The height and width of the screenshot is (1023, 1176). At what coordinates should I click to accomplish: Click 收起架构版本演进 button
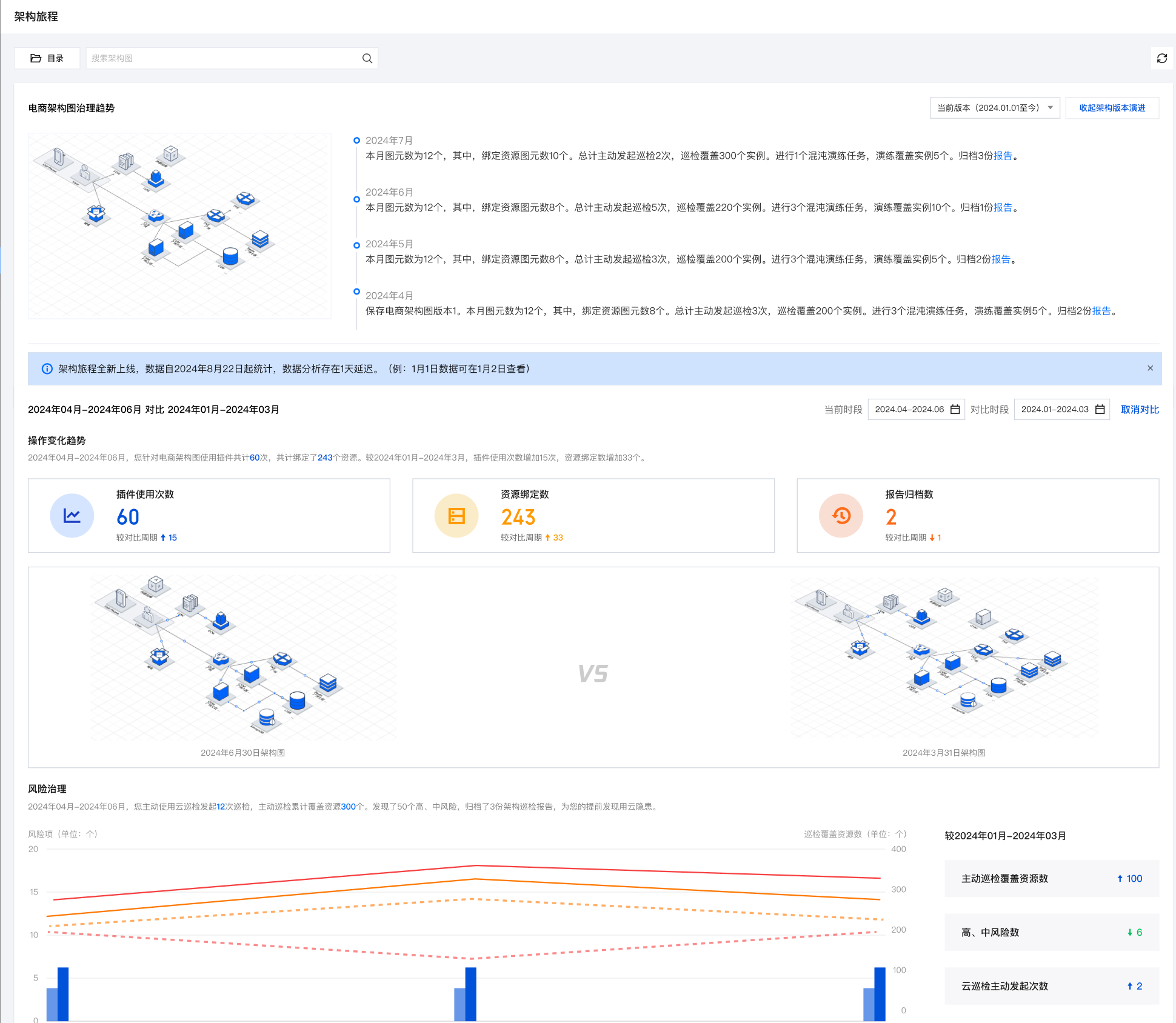click(x=1112, y=108)
